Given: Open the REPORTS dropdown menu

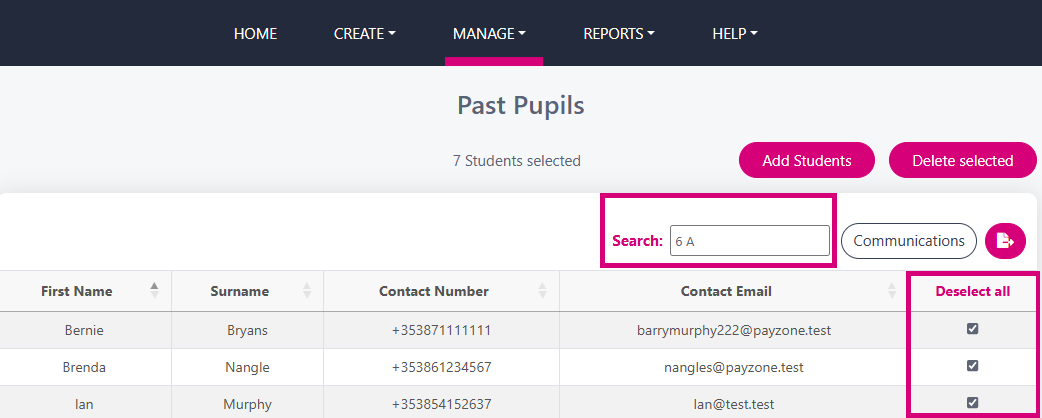Looking at the screenshot, I should click(619, 33).
